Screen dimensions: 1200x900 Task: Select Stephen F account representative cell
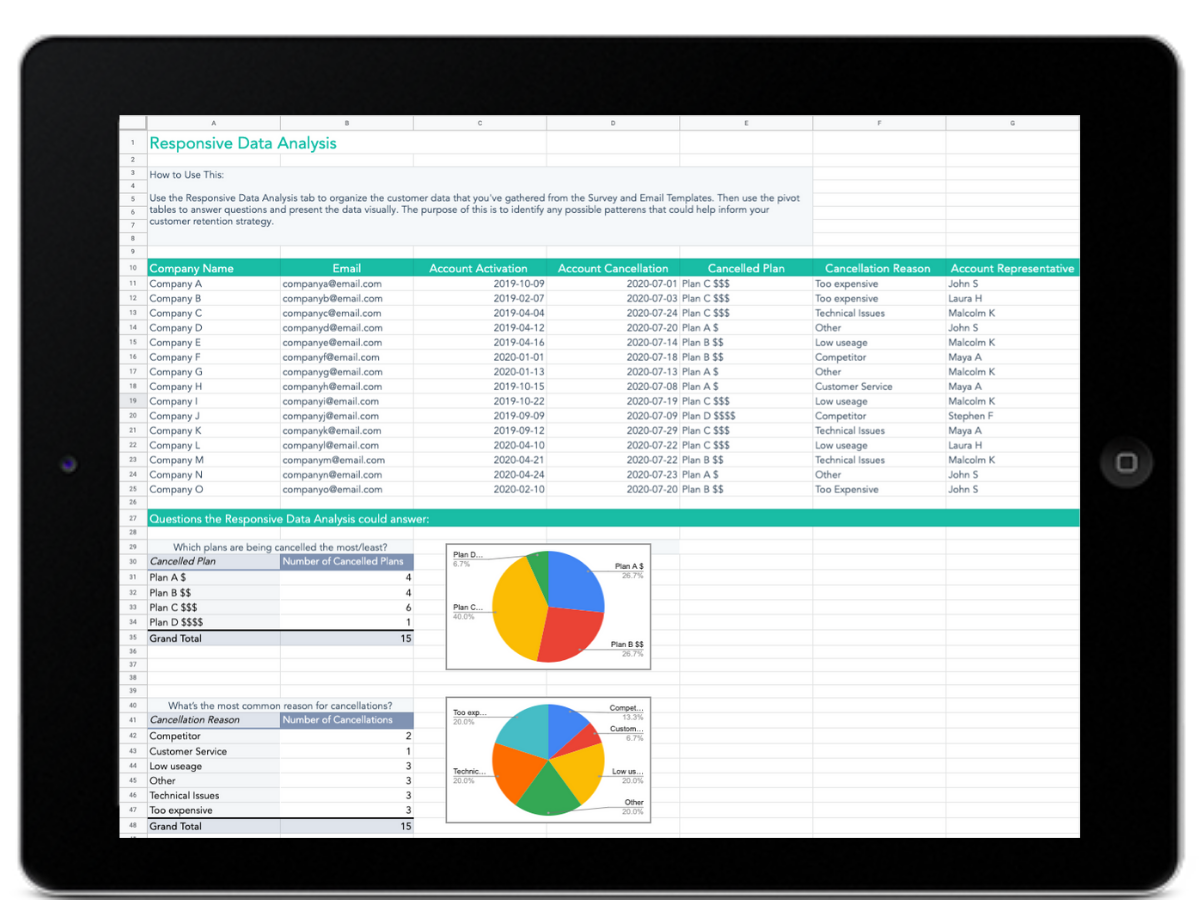point(970,416)
